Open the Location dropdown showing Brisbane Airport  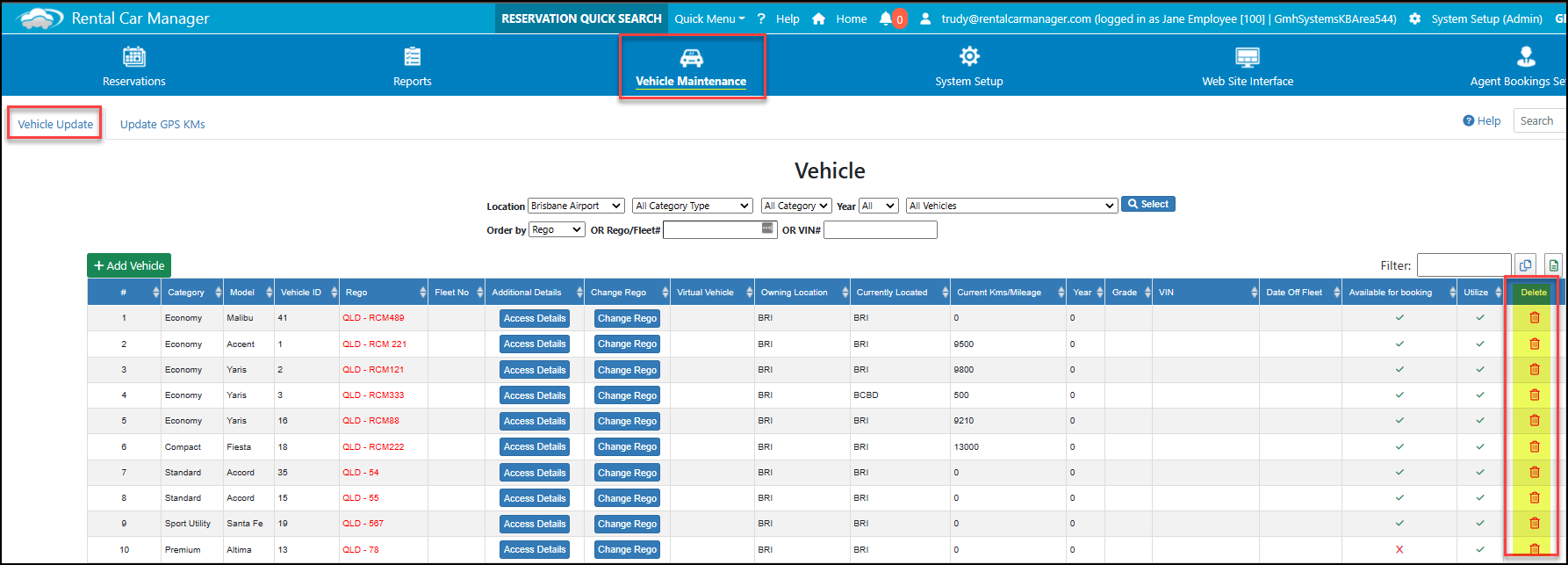[576, 206]
